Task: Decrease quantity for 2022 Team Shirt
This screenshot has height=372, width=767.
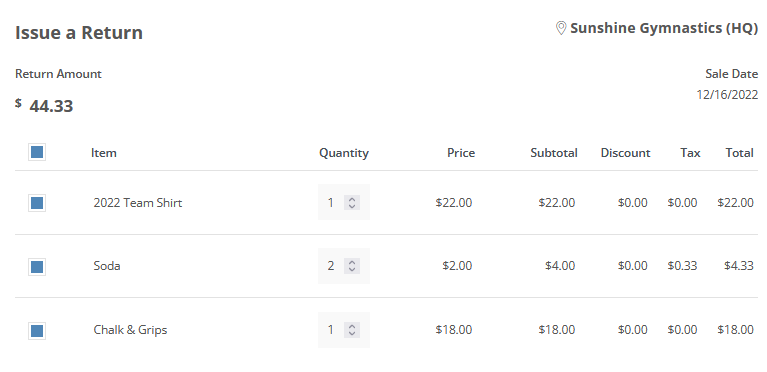Action: [352, 206]
